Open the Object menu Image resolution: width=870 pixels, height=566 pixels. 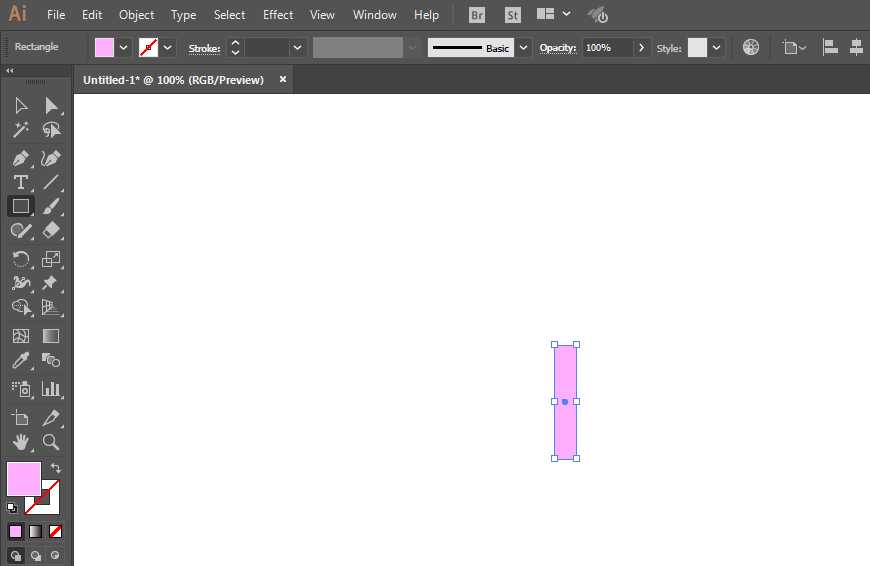click(x=136, y=15)
